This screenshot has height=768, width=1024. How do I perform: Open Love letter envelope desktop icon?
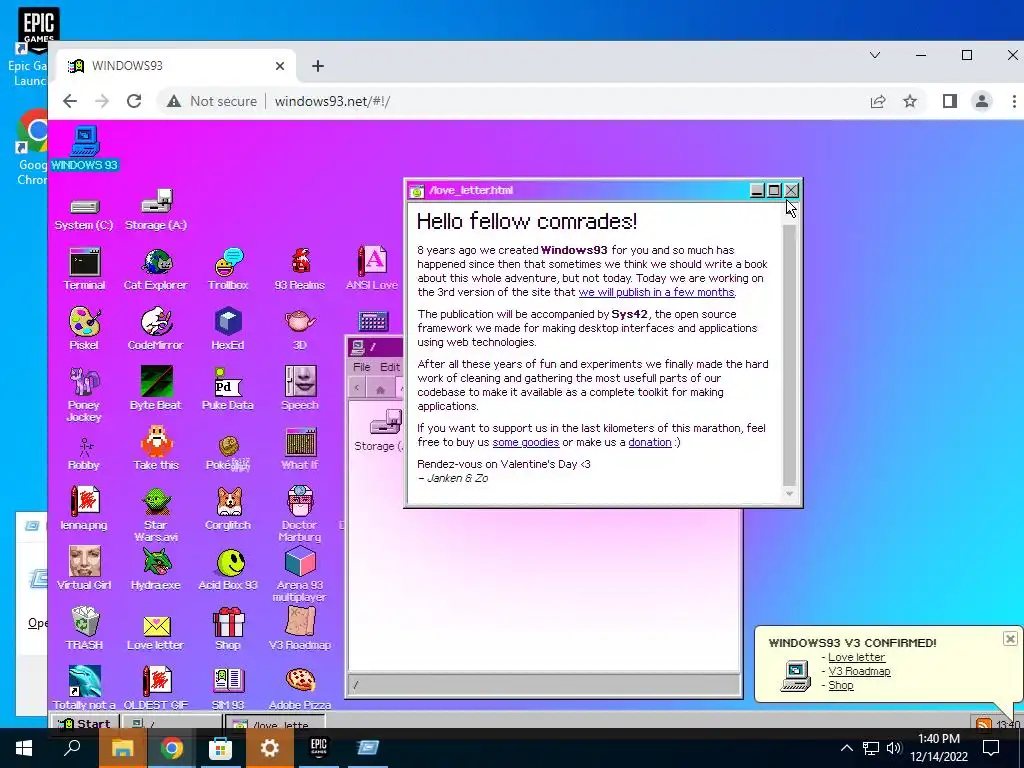pos(156,631)
